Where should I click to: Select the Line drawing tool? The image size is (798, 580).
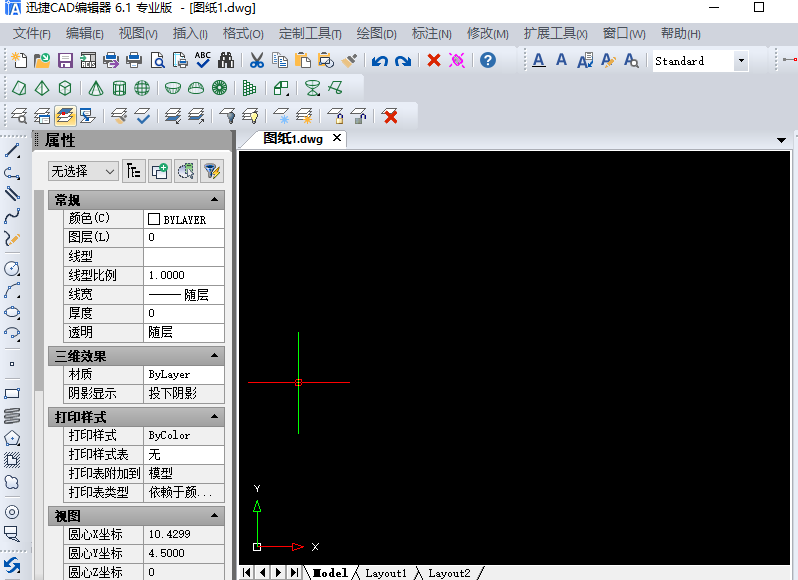click(12, 151)
